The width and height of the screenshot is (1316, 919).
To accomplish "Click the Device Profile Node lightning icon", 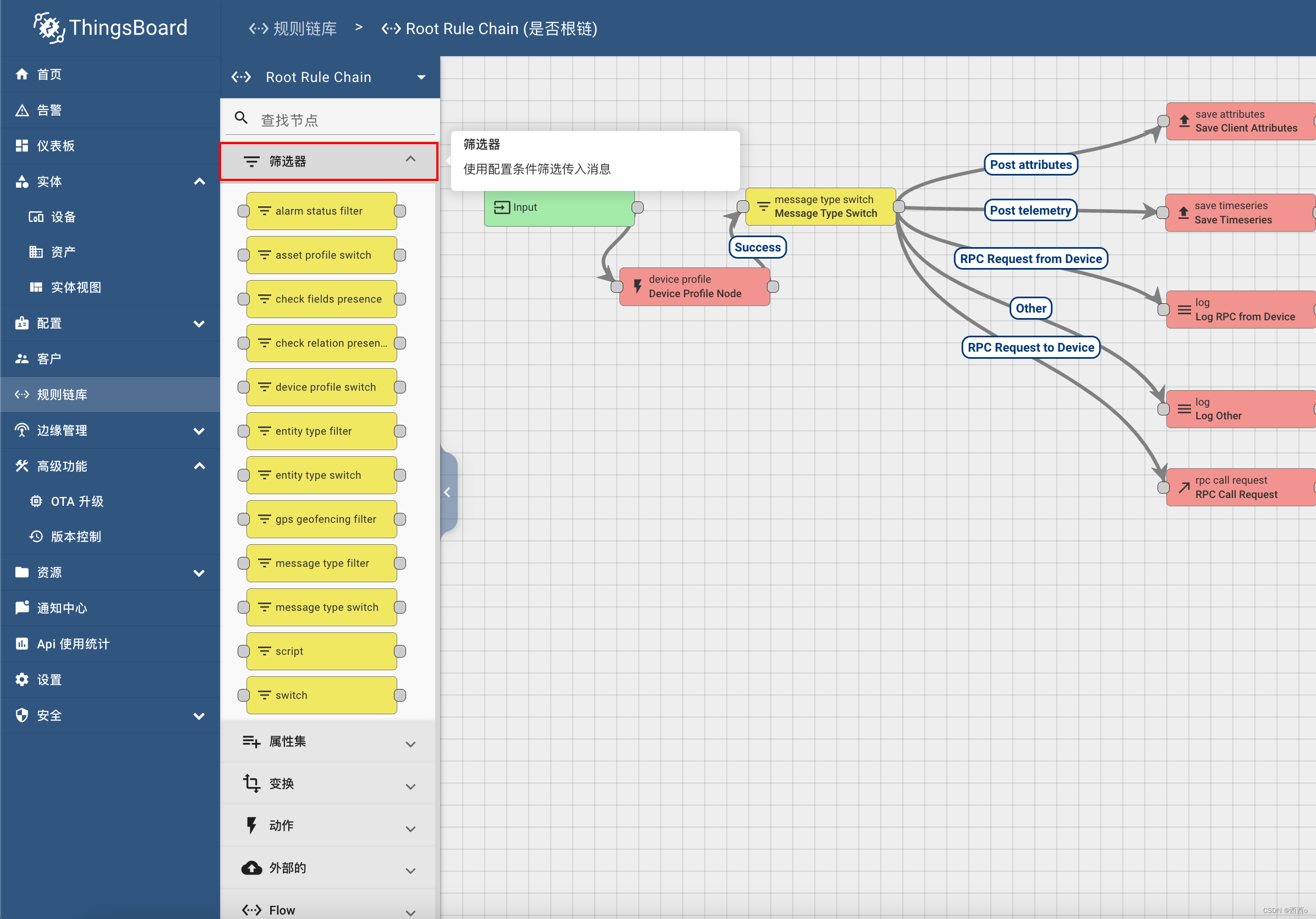I will click(637, 286).
